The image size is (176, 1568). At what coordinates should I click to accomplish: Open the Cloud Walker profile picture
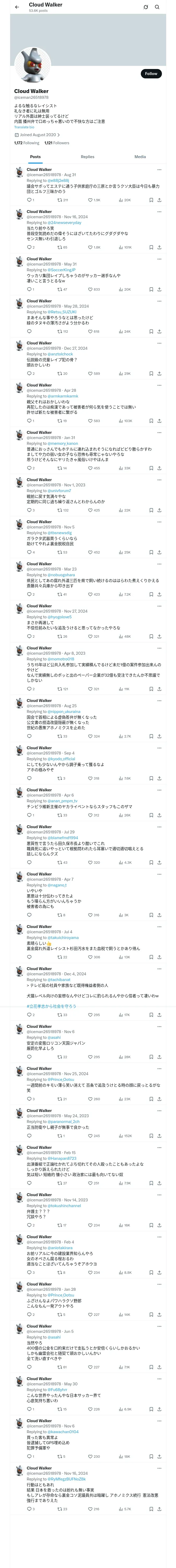[32, 66]
